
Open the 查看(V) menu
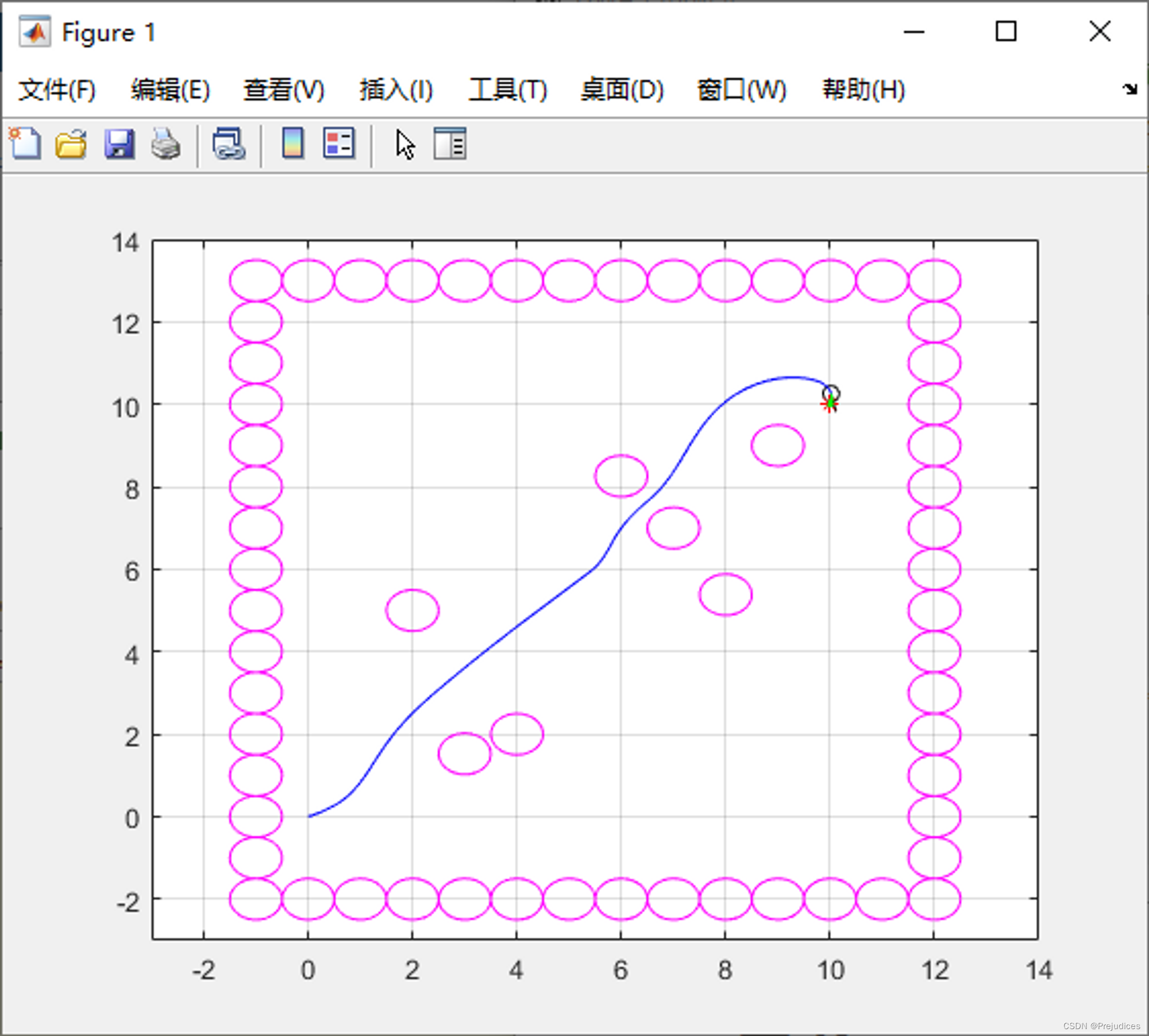pyautogui.click(x=284, y=90)
